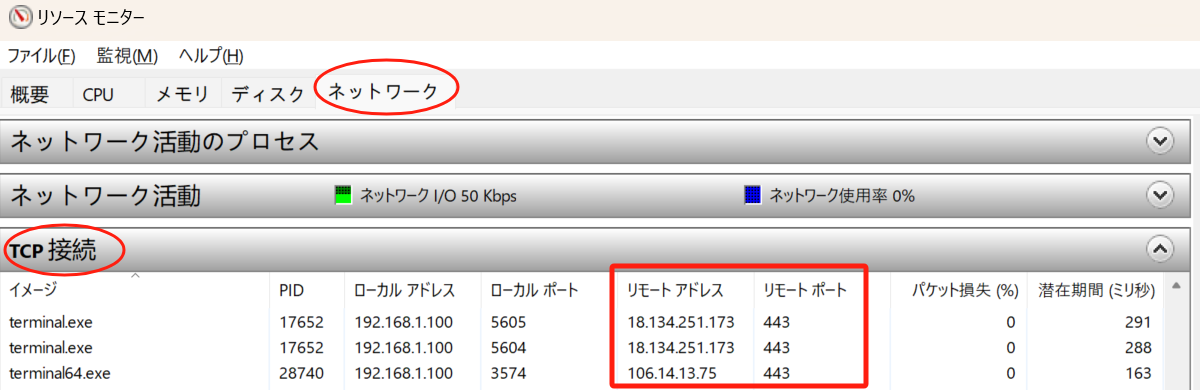This screenshot has height=390, width=1200.
Task: Switch to the 概要 tab
Action: tap(30, 94)
